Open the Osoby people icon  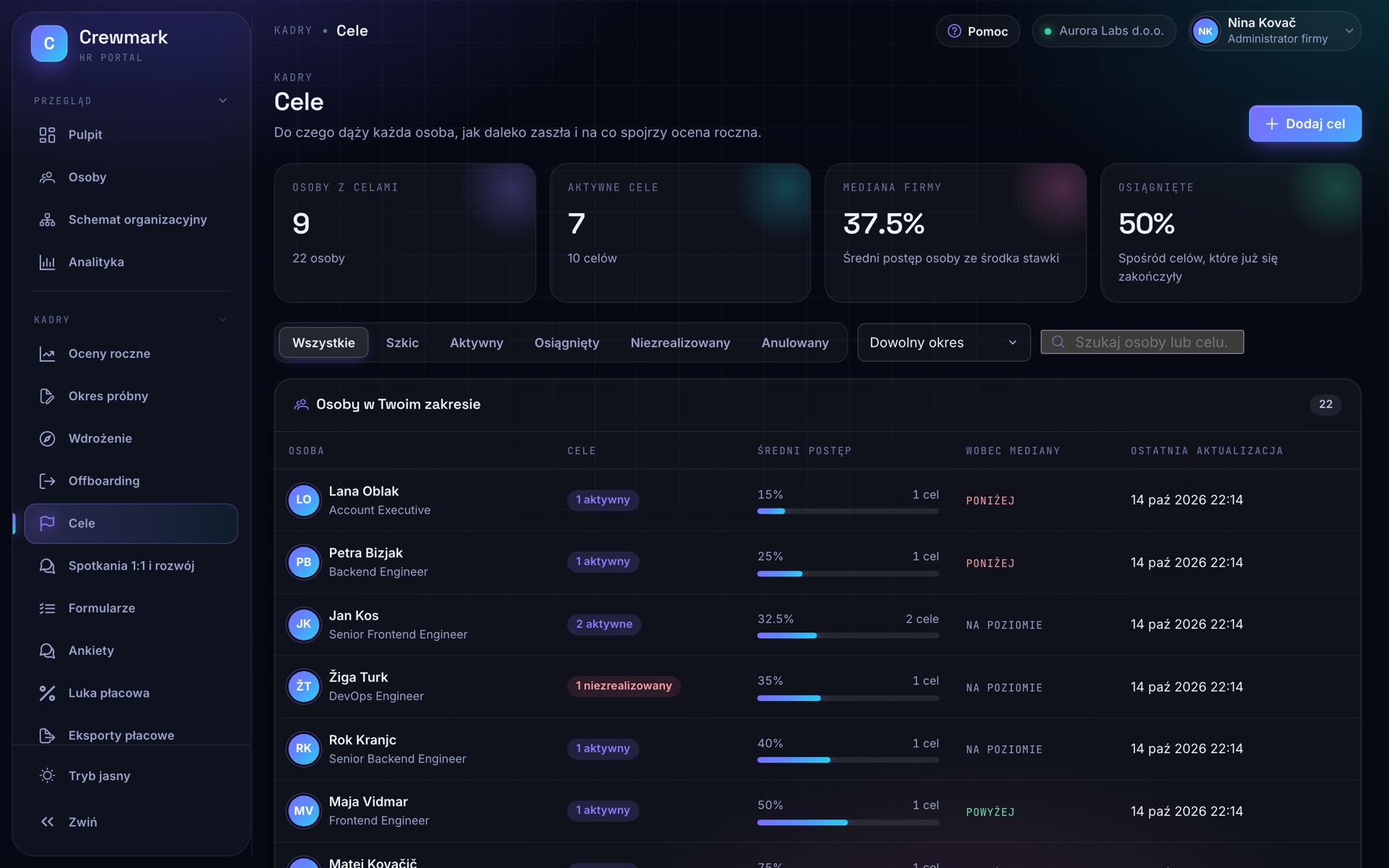tap(47, 177)
